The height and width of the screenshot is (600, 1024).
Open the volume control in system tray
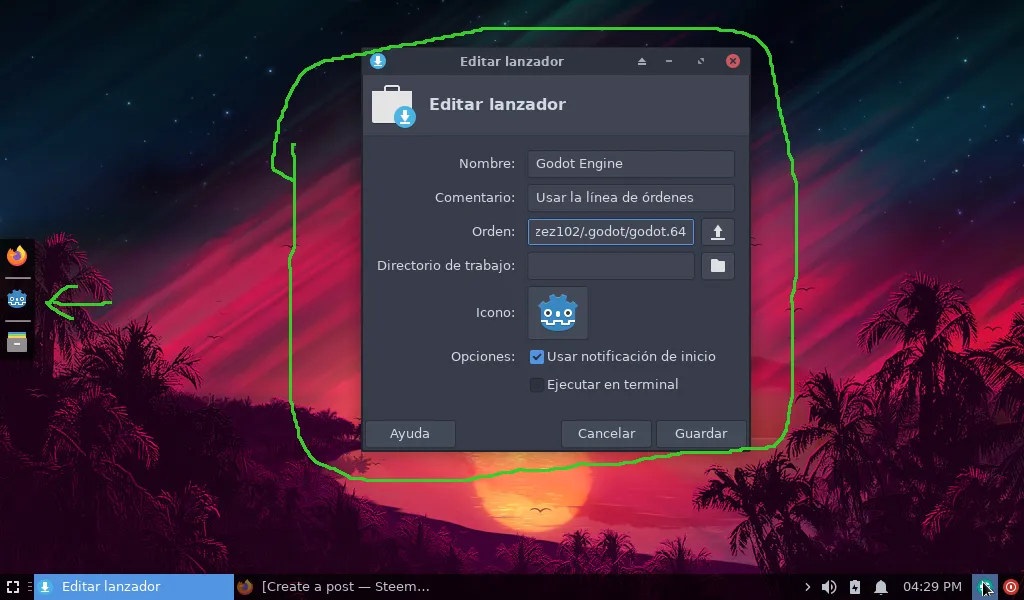(829, 587)
